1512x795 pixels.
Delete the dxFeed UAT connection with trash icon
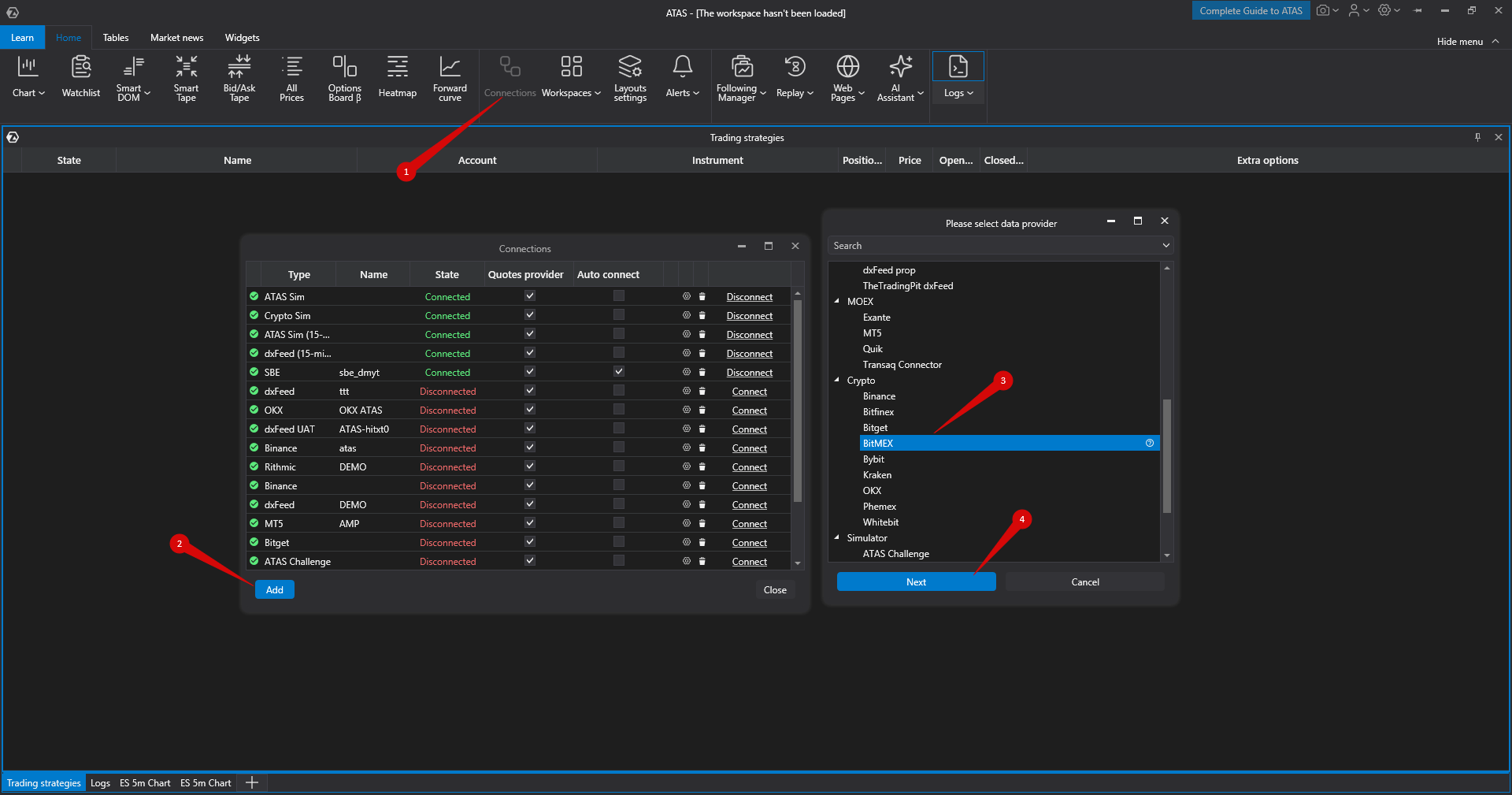pos(702,429)
